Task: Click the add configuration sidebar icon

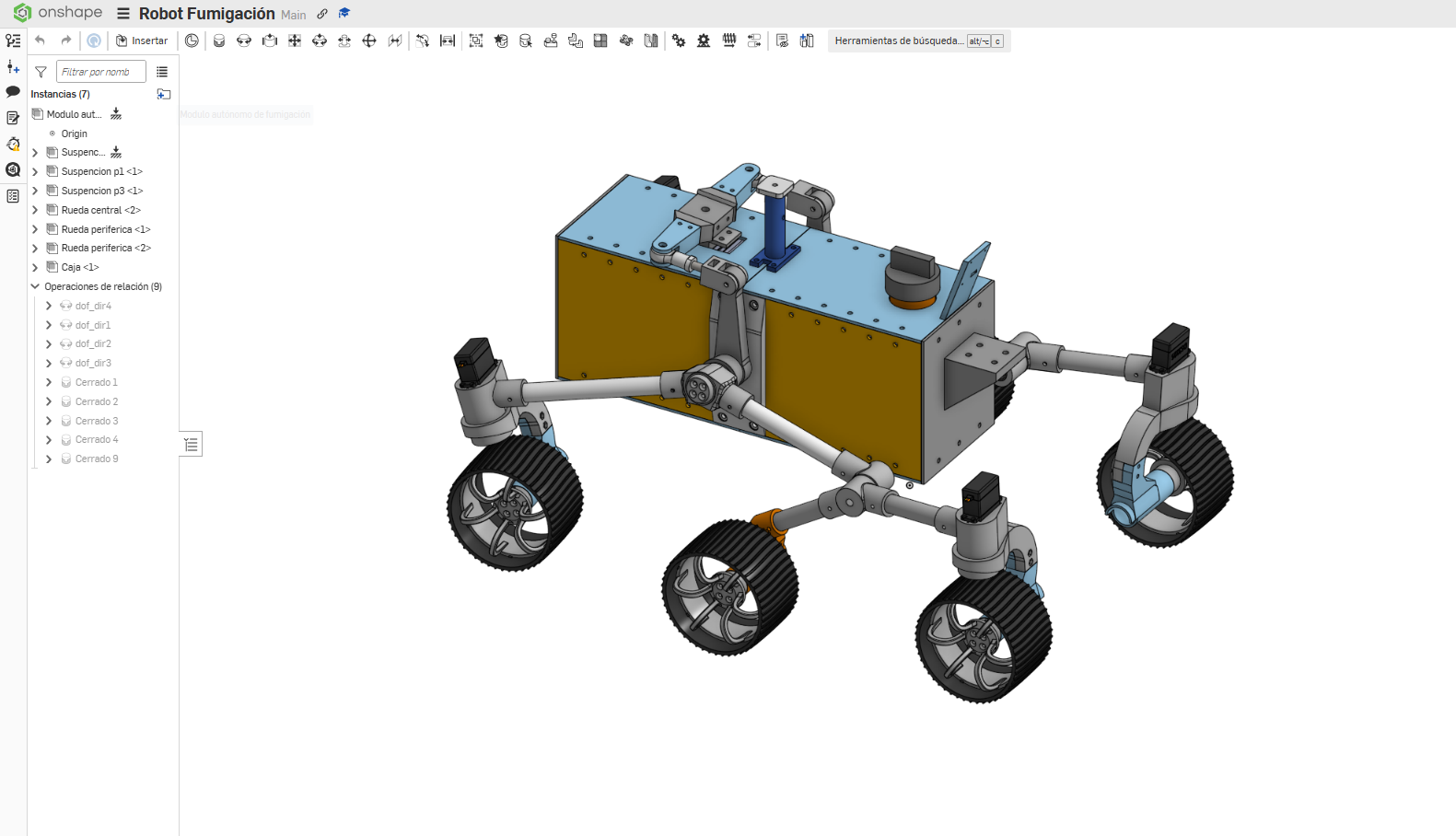Action: (13, 66)
